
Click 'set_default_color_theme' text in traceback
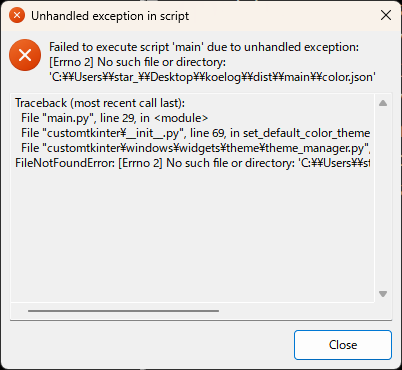(x=306, y=133)
